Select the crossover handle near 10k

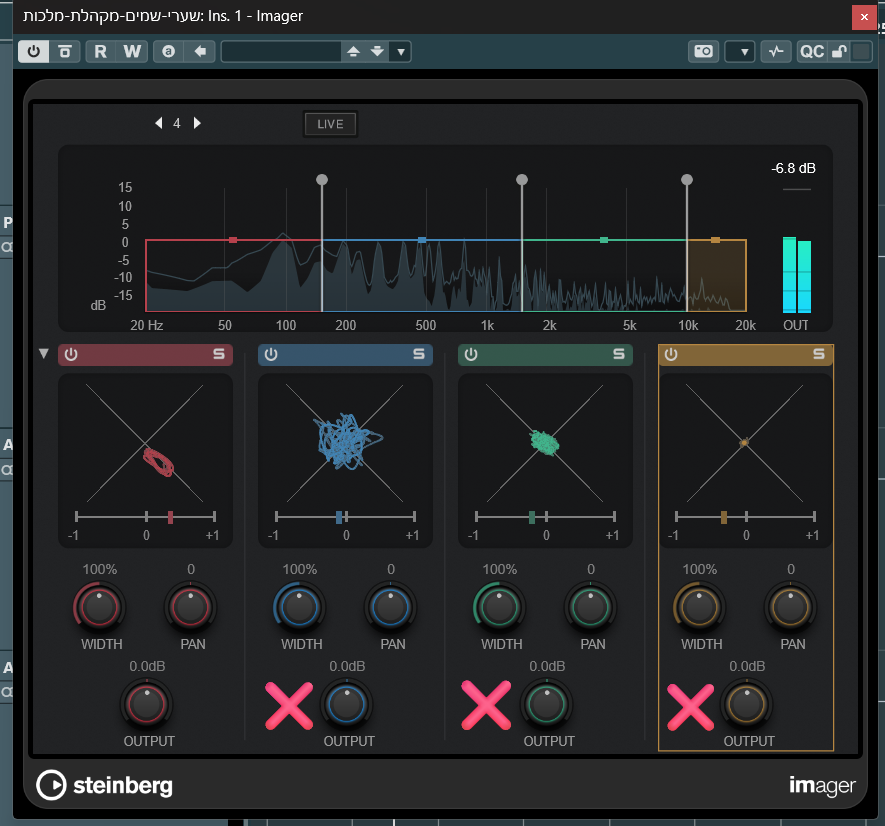click(687, 180)
